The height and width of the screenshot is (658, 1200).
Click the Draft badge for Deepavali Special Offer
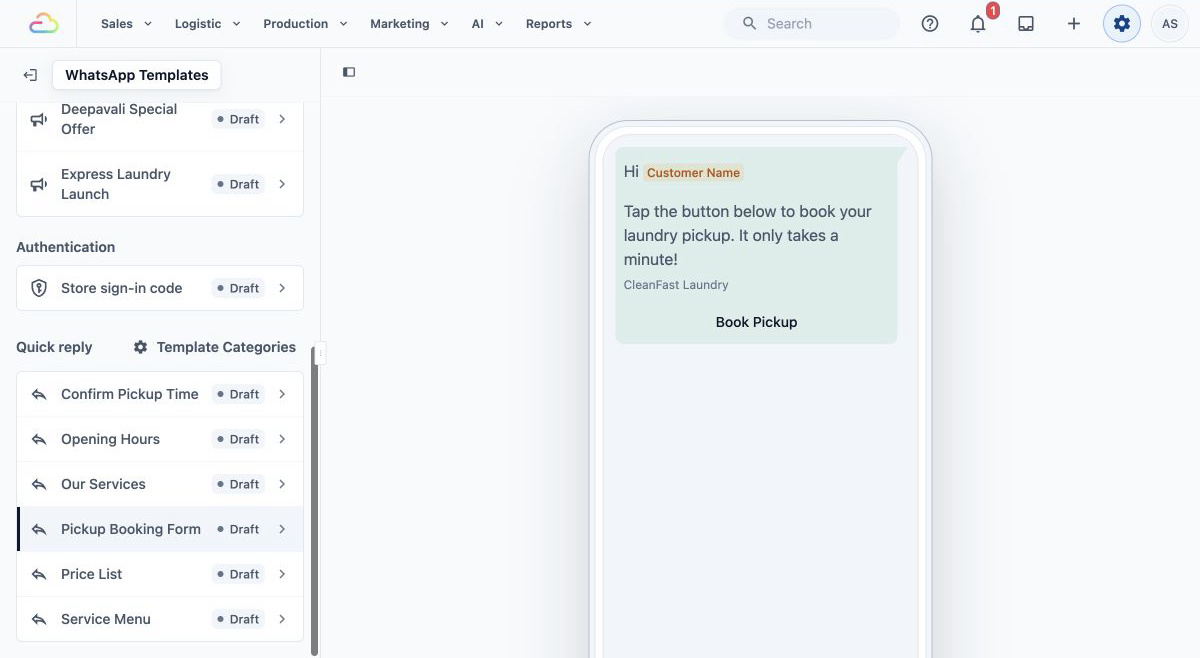click(238, 119)
